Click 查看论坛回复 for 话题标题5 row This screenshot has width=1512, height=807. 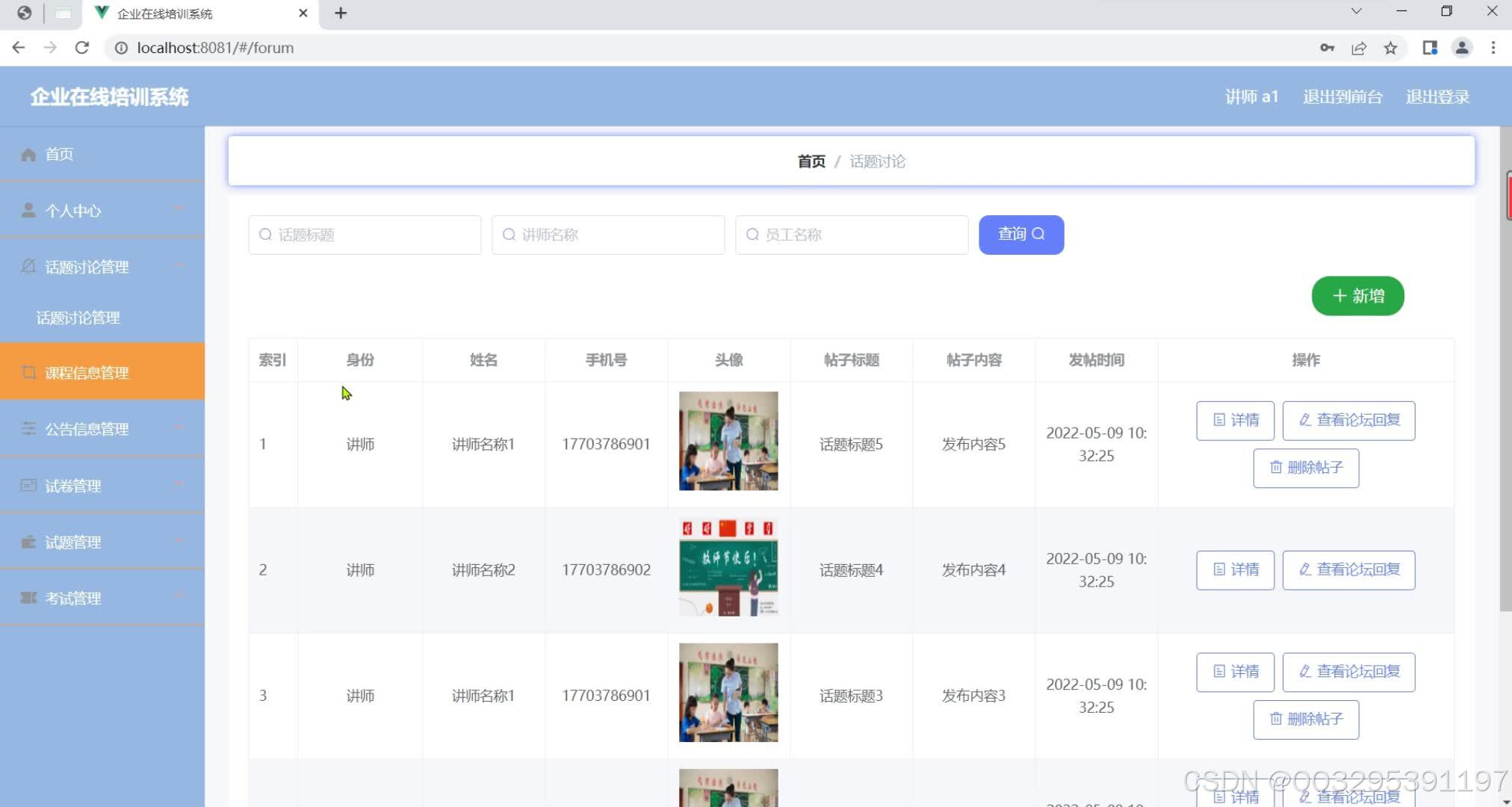click(x=1348, y=421)
